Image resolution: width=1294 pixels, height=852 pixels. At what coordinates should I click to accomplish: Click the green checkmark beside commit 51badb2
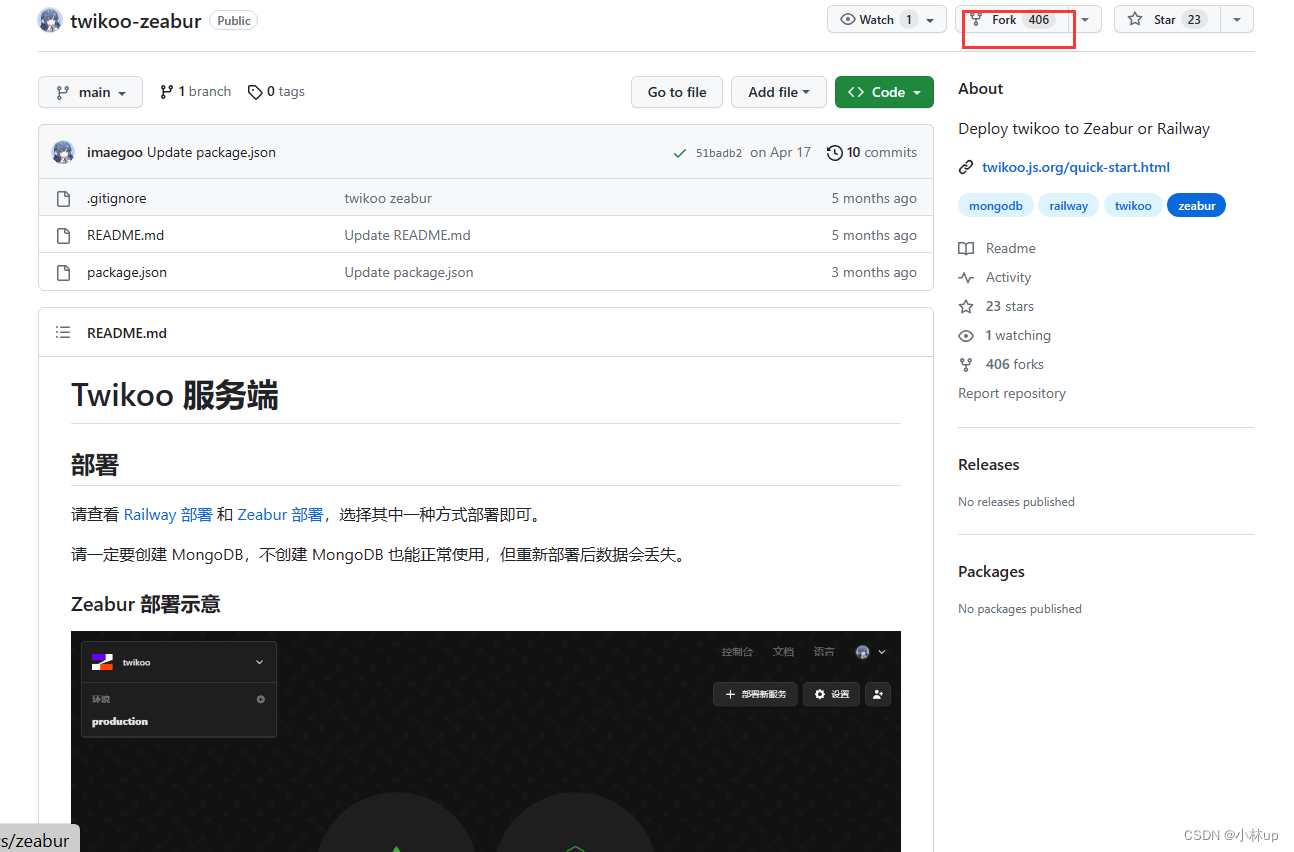pyautogui.click(x=680, y=152)
